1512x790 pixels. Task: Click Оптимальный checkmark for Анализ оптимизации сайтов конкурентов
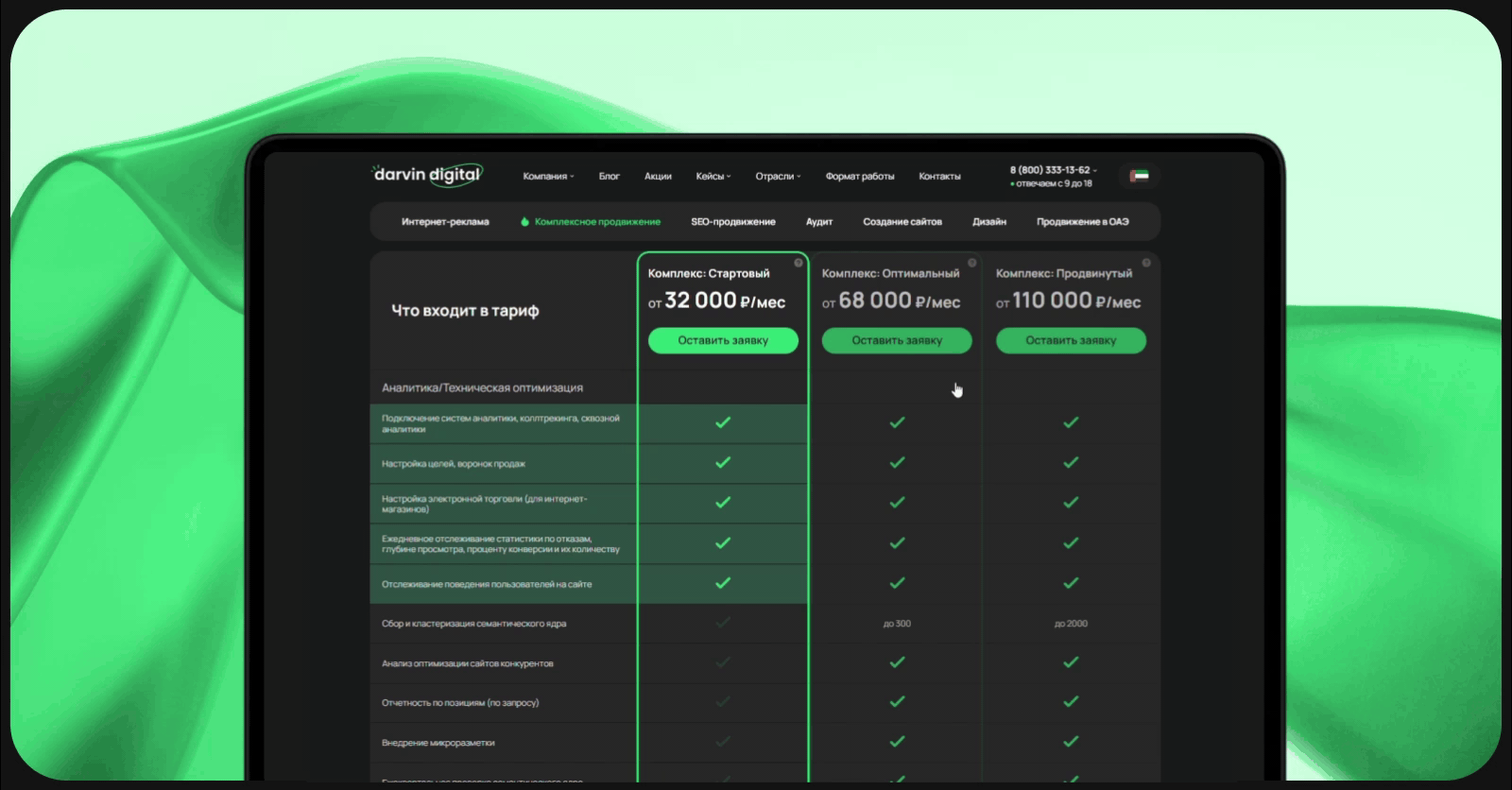point(897,662)
